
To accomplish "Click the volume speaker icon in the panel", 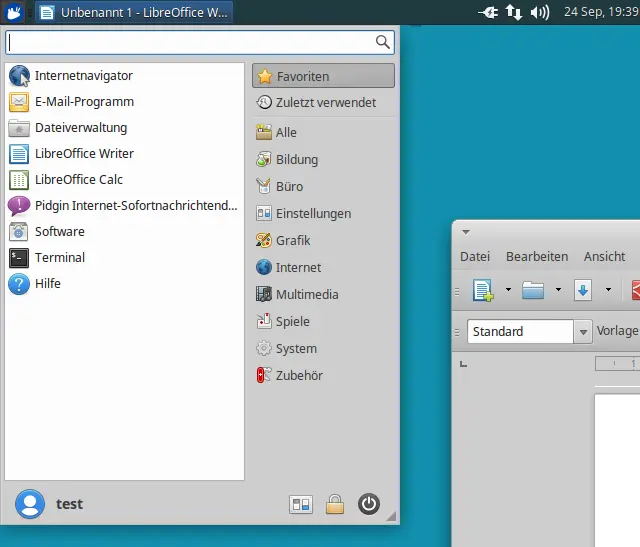I will (x=540, y=12).
